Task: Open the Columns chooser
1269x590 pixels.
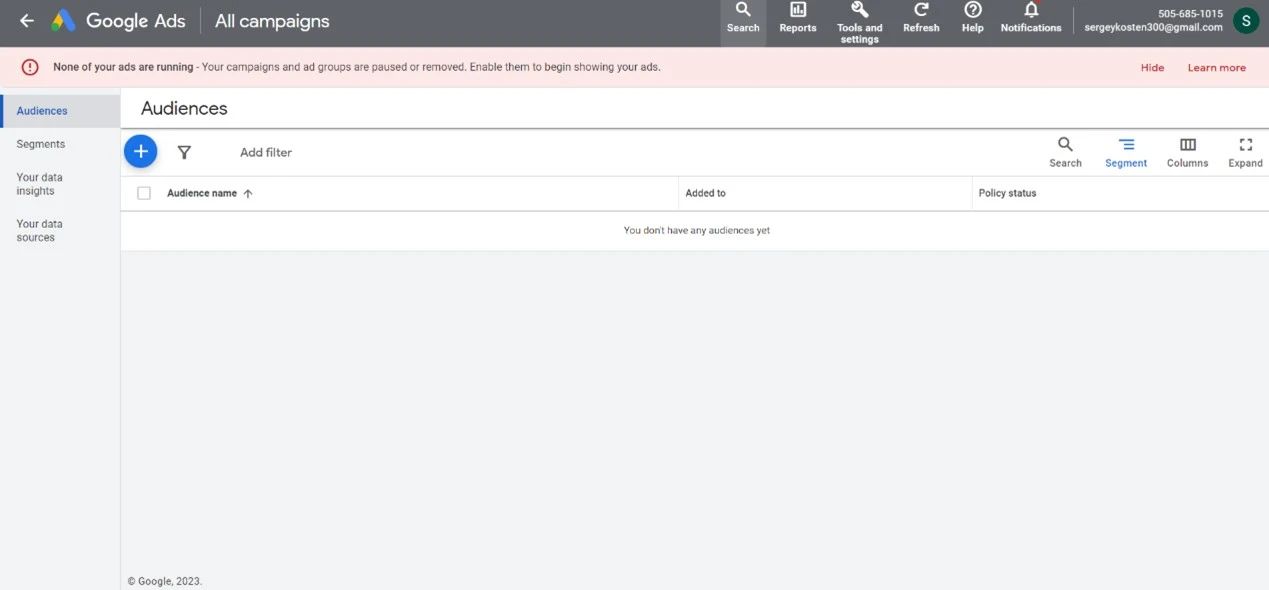Action: (1187, 151)
